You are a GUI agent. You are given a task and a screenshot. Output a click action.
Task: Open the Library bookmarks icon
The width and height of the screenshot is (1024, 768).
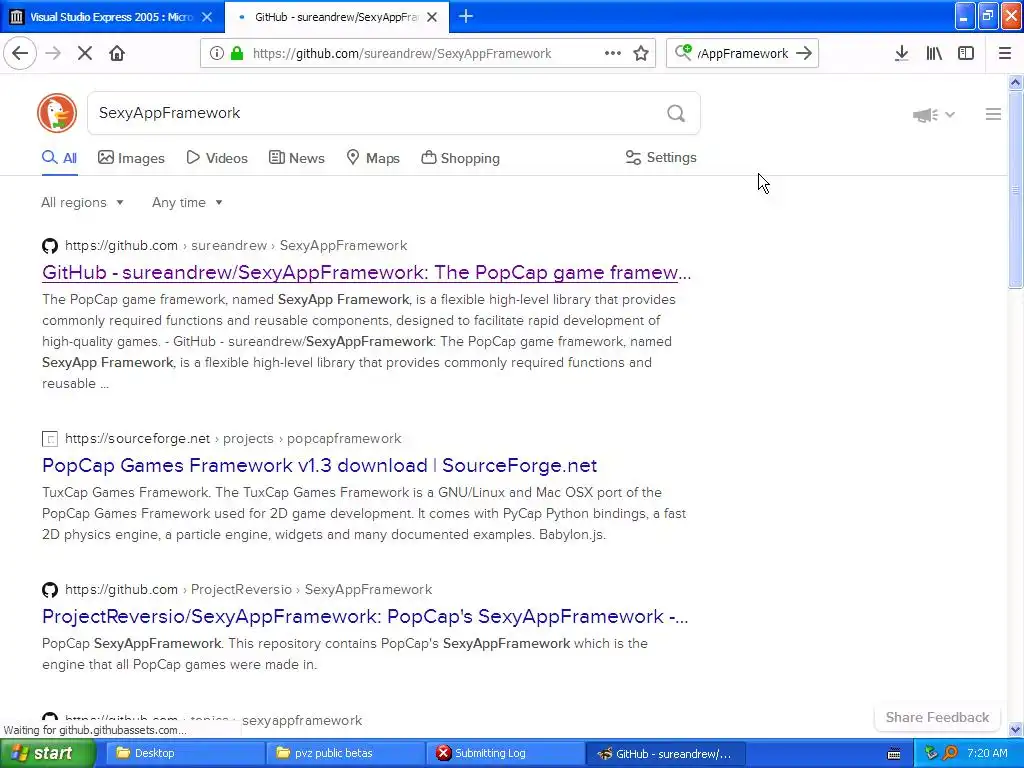934,54
